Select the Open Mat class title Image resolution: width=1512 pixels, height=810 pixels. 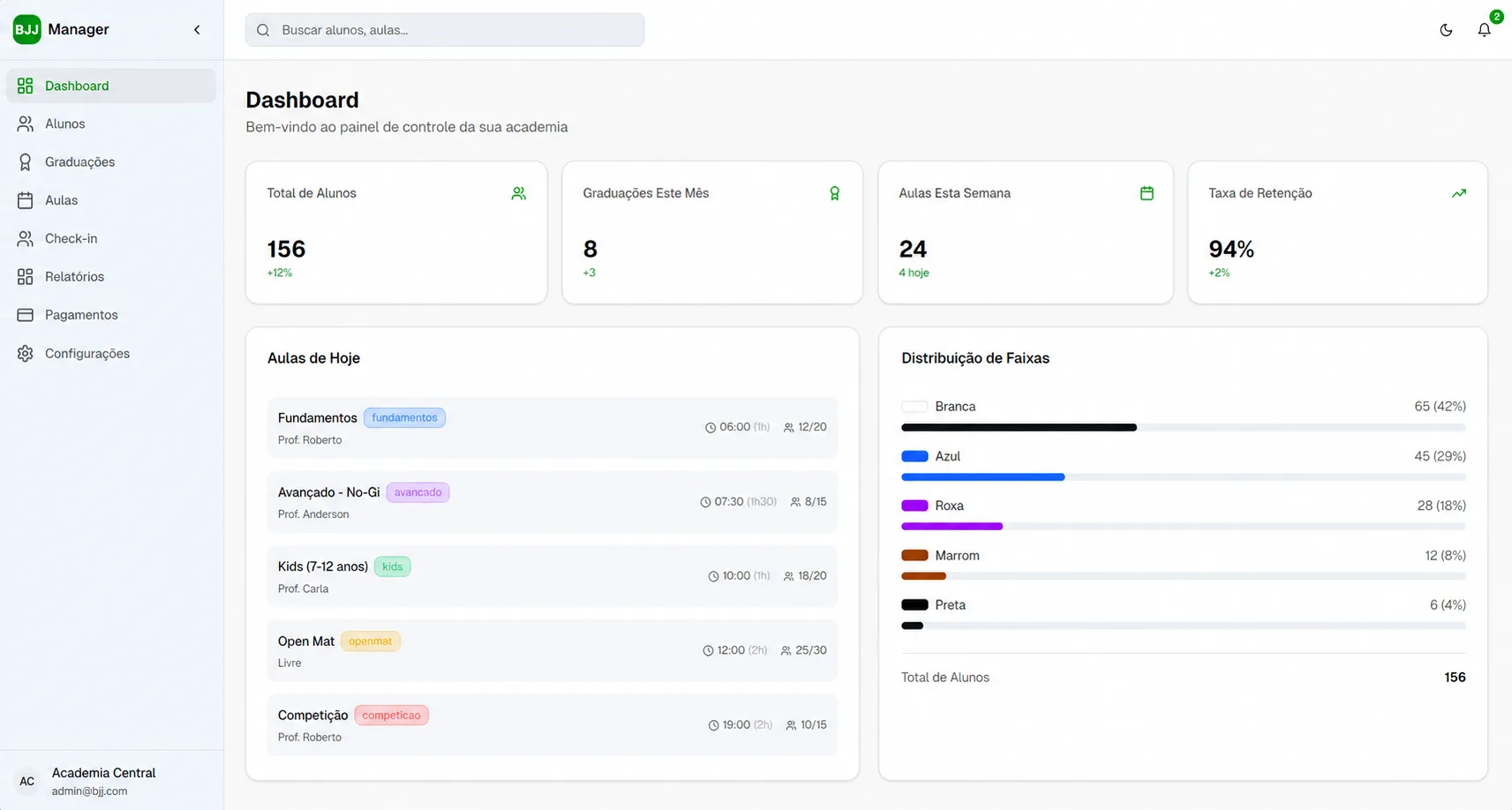(x=306, y=641)
